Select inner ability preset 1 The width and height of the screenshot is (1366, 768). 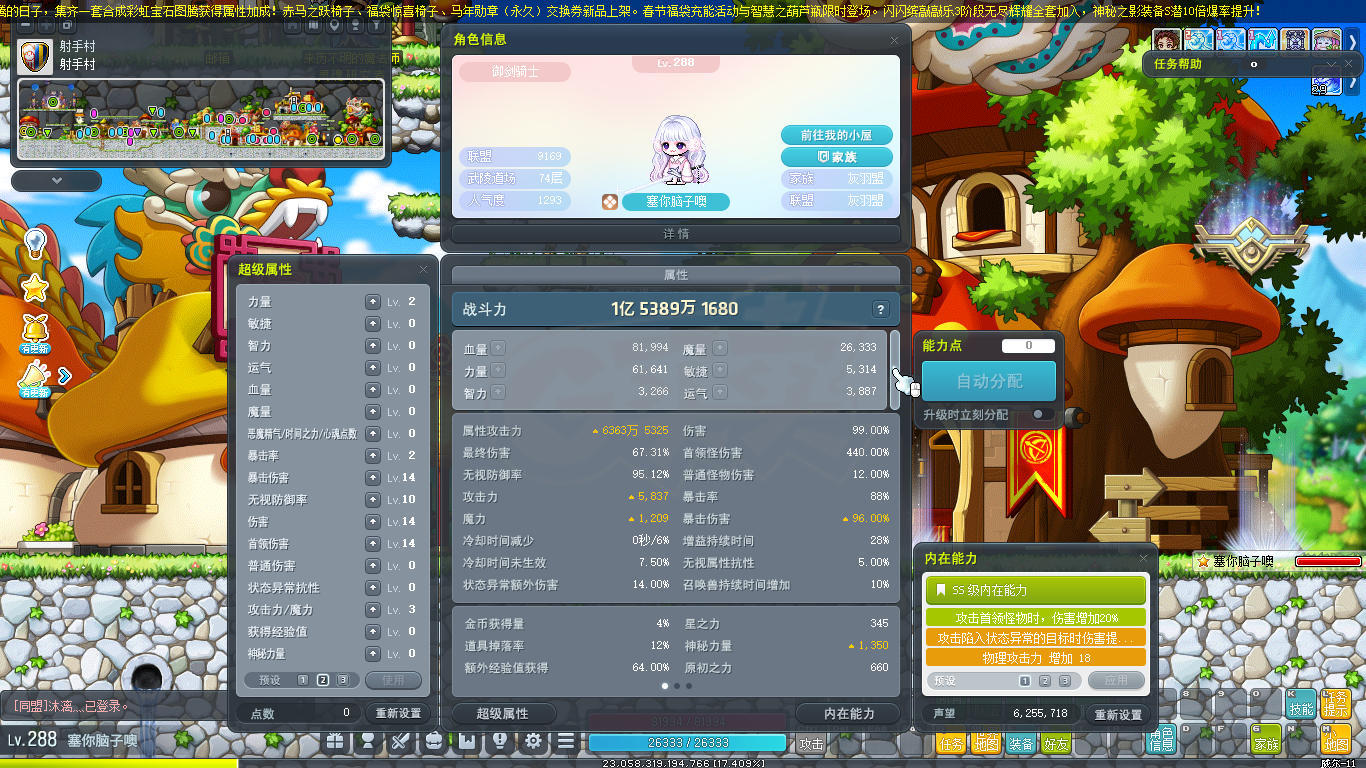click(1025, 681)
